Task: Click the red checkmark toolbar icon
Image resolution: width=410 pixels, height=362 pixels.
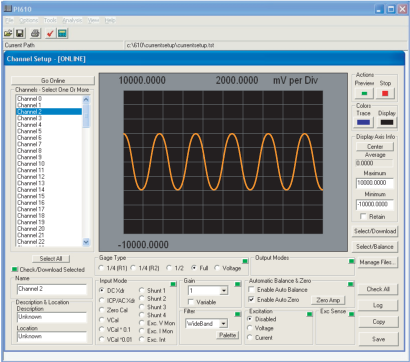Action: click(50, 33)
